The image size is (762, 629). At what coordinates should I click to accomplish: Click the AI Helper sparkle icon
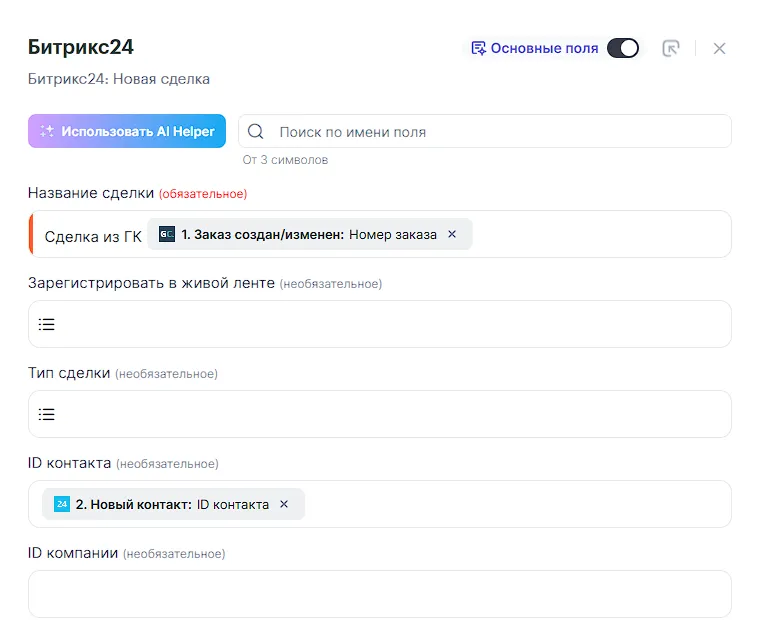(x=46, y=132)
